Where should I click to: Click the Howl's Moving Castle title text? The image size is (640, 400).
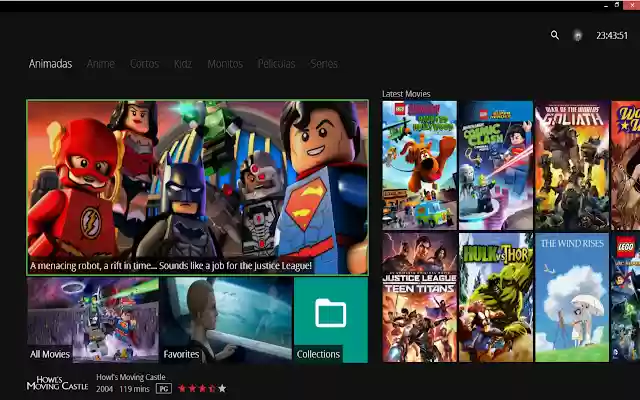coord(131,377)
